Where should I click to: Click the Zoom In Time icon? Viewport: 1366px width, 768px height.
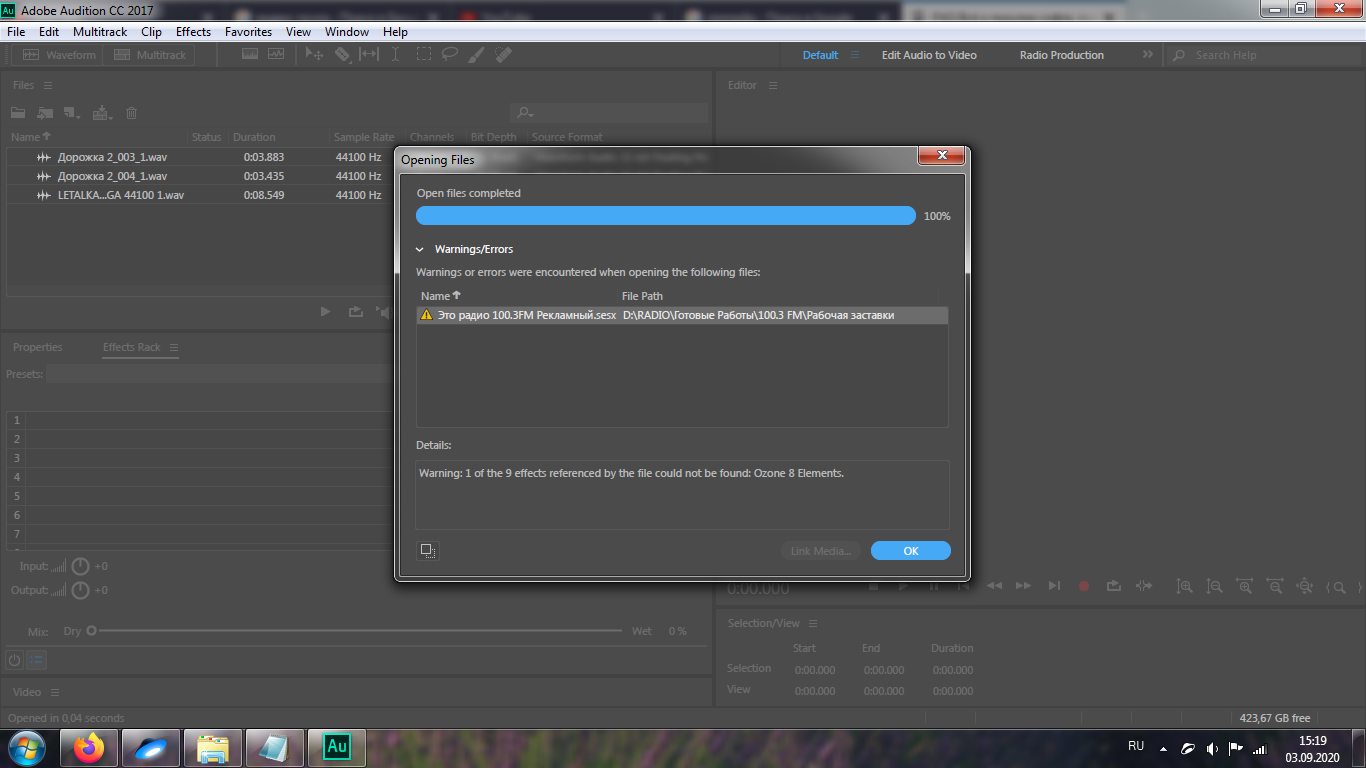1244,587
